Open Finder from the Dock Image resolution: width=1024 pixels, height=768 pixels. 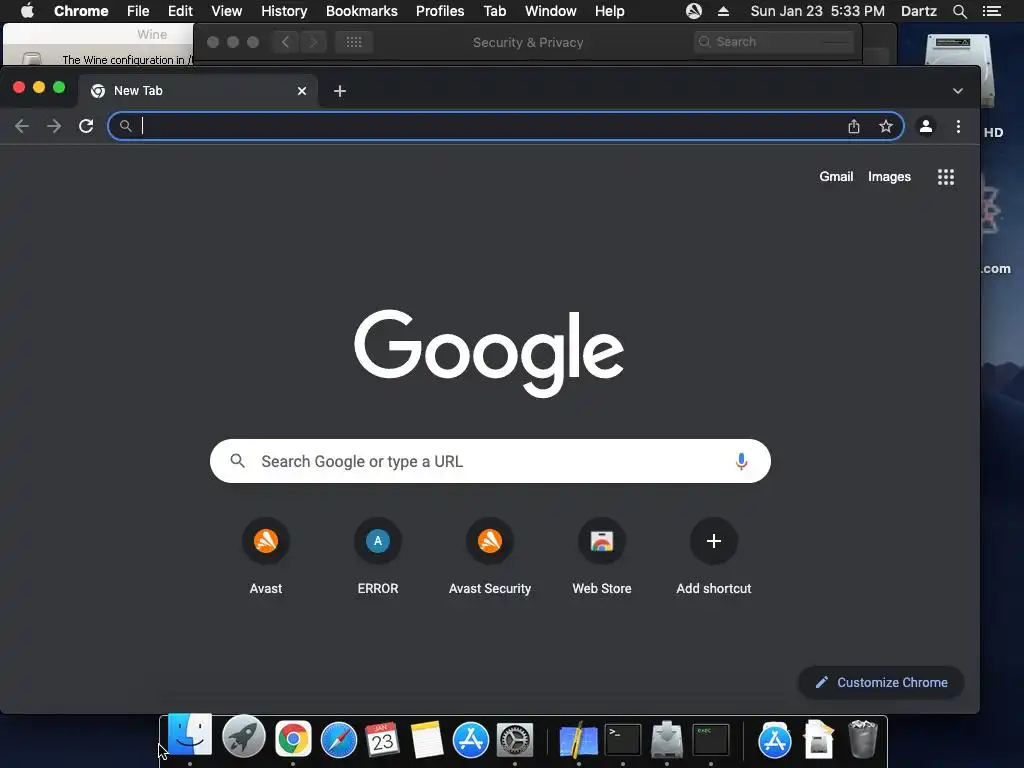[189, 737]
